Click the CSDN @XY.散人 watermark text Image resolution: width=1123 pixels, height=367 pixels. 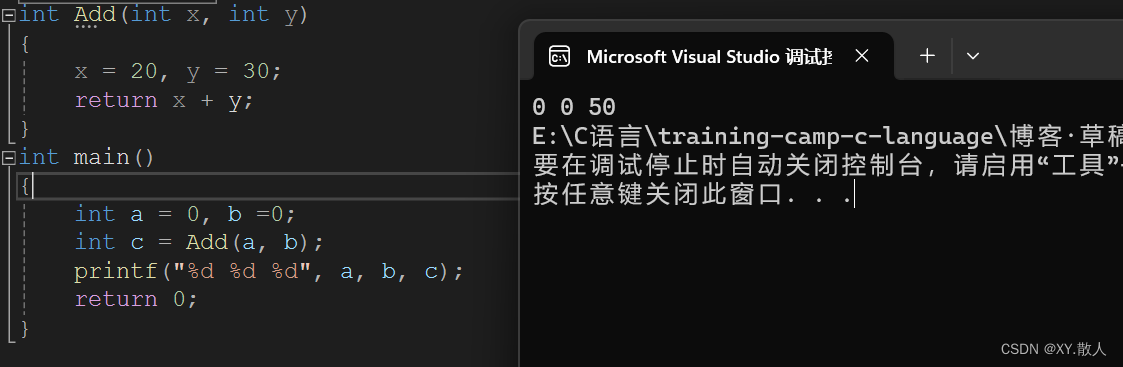coord(1053,349)
